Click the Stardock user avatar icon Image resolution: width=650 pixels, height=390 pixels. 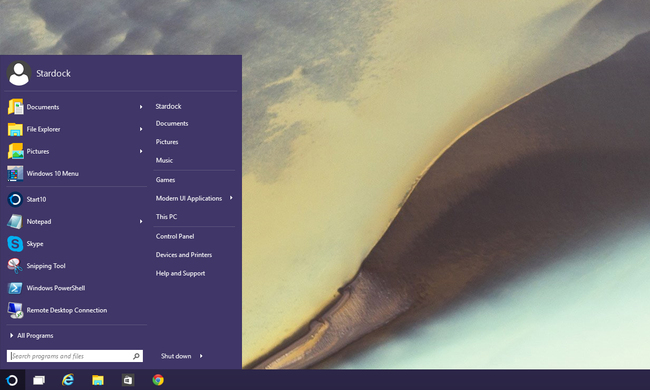click(19, 73)
